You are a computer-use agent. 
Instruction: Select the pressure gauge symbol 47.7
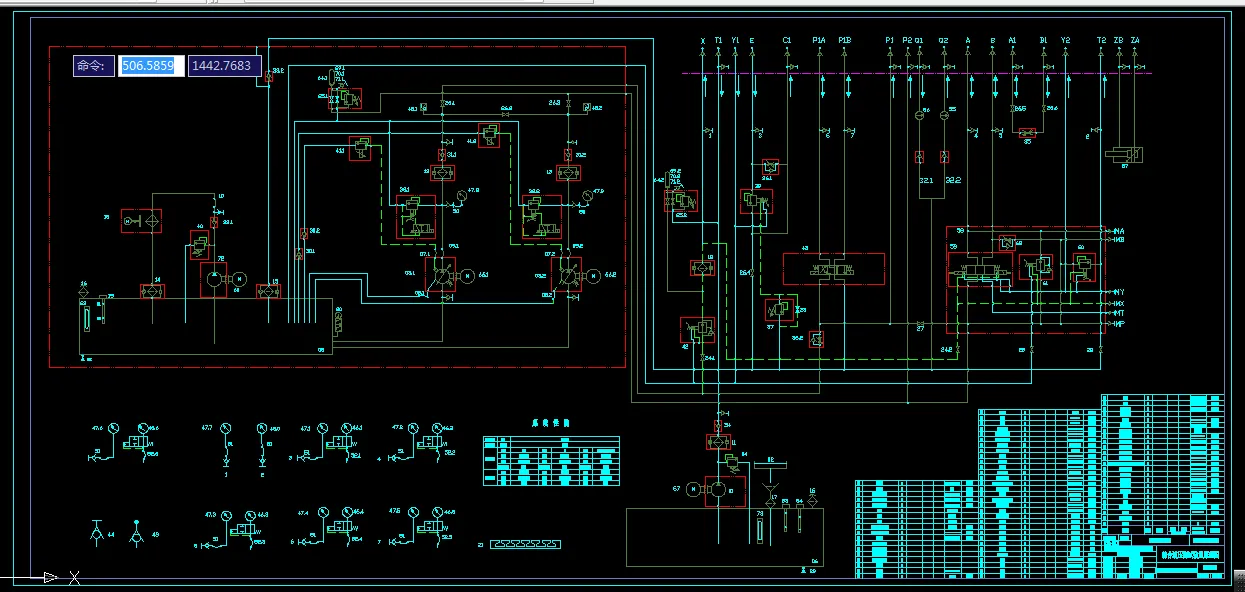point(226,428)
